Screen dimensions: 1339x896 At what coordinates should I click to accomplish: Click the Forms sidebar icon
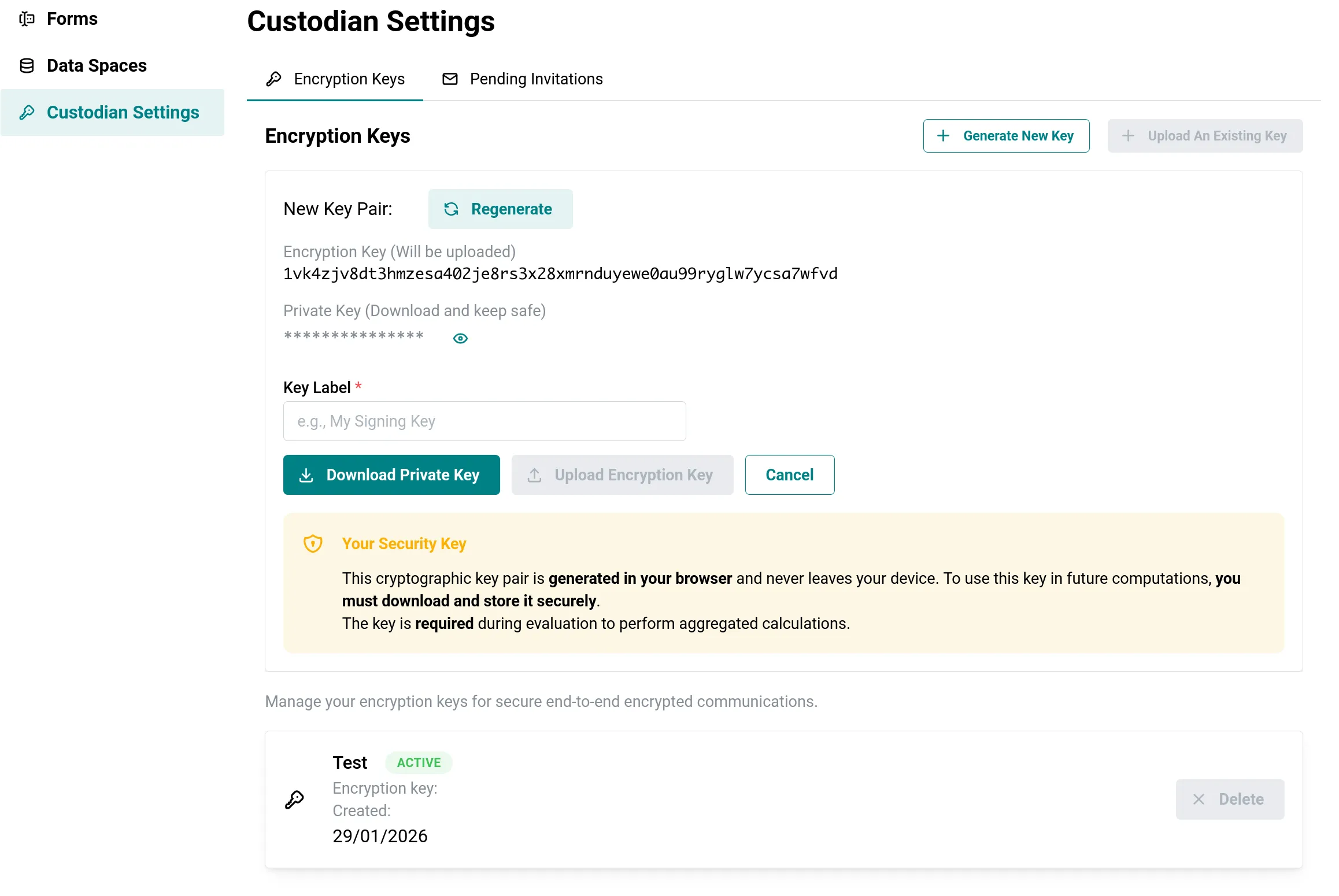[x=27, y=19]
